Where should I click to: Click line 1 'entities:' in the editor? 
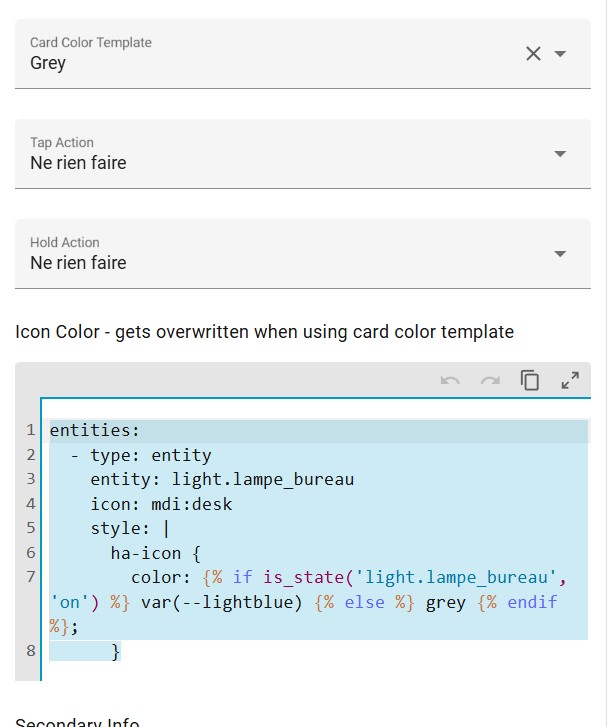click(x=96, y=431)
